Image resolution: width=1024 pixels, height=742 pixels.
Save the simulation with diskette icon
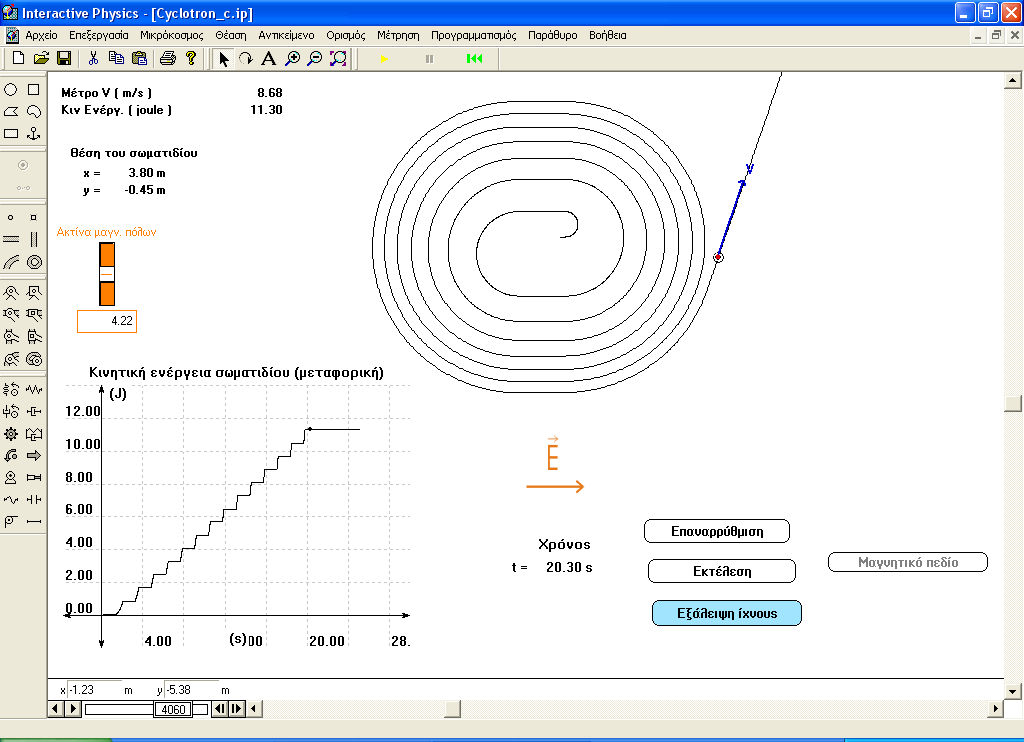point(64,58)
